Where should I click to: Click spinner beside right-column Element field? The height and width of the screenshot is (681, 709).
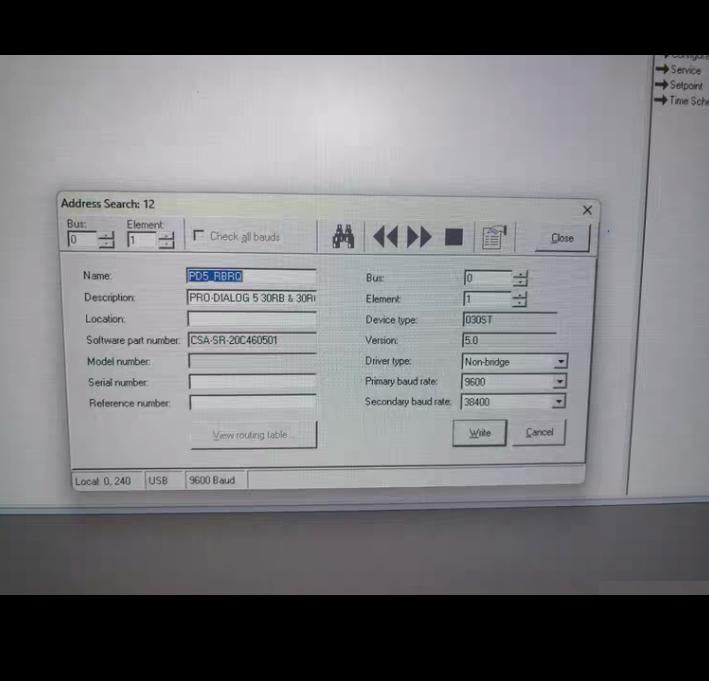pyautogui.click(x=520, y=299)
